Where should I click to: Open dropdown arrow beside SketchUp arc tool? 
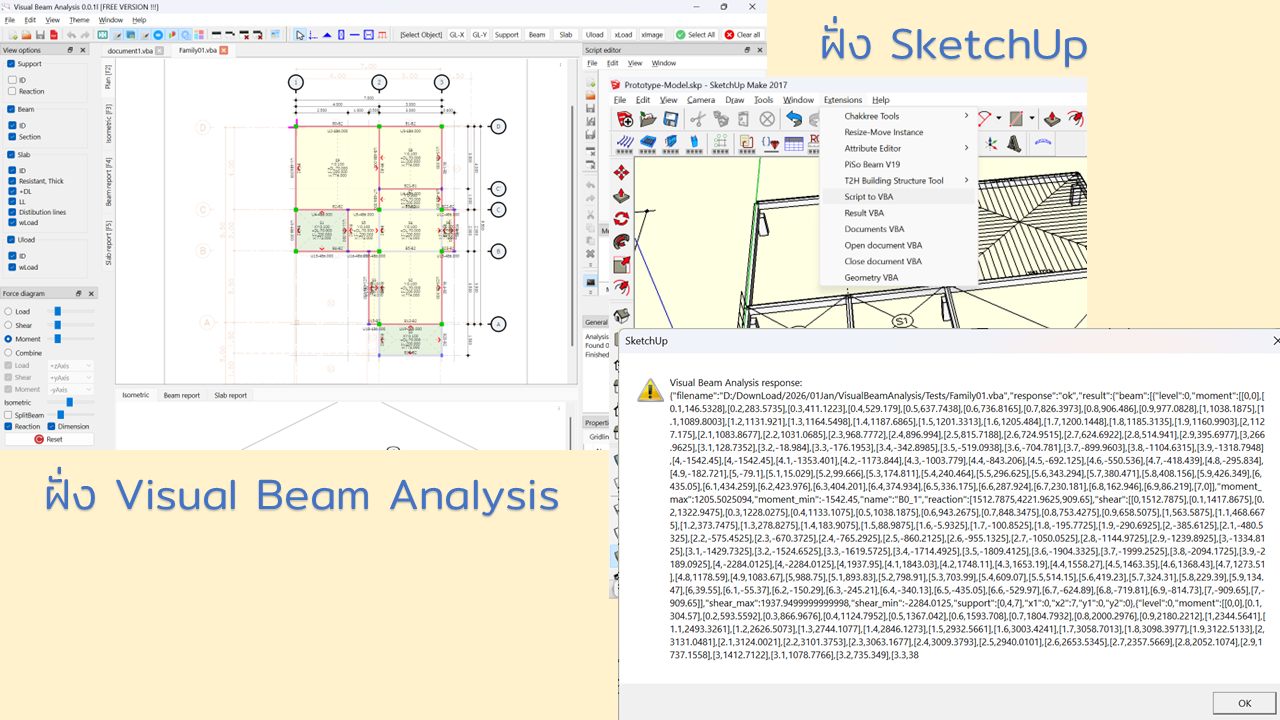tap(999, 118)
